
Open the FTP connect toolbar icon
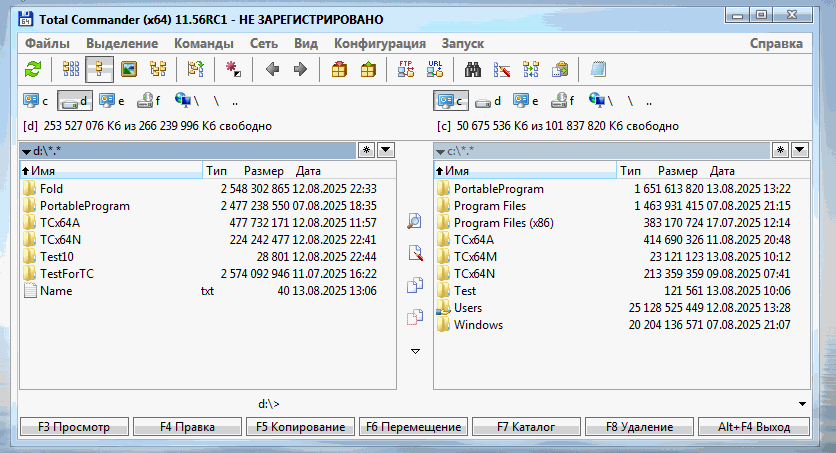pyautogui.click(x=406, y=69)
